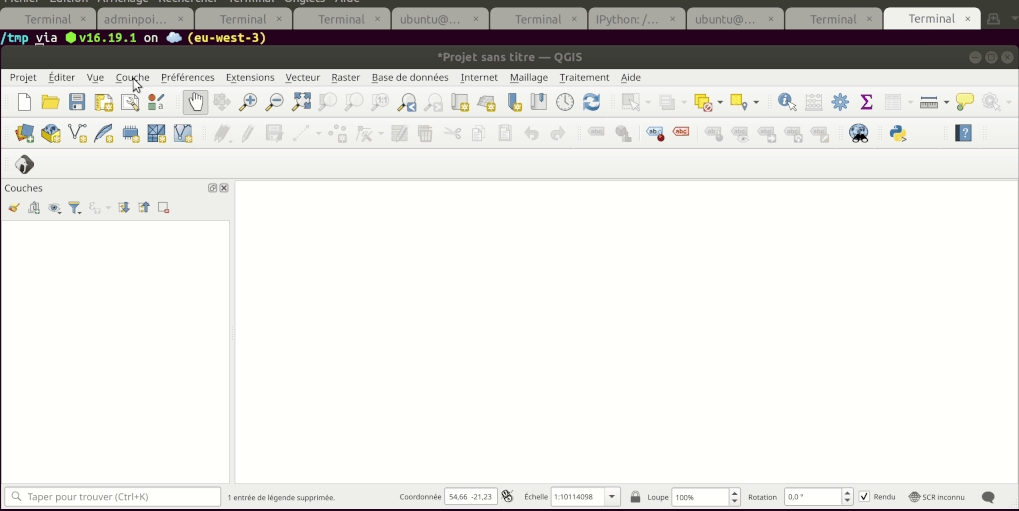This screenshot has width=1019, height=511.
Task: Zoom to the previous extent
Action: [x=407, y=102]
